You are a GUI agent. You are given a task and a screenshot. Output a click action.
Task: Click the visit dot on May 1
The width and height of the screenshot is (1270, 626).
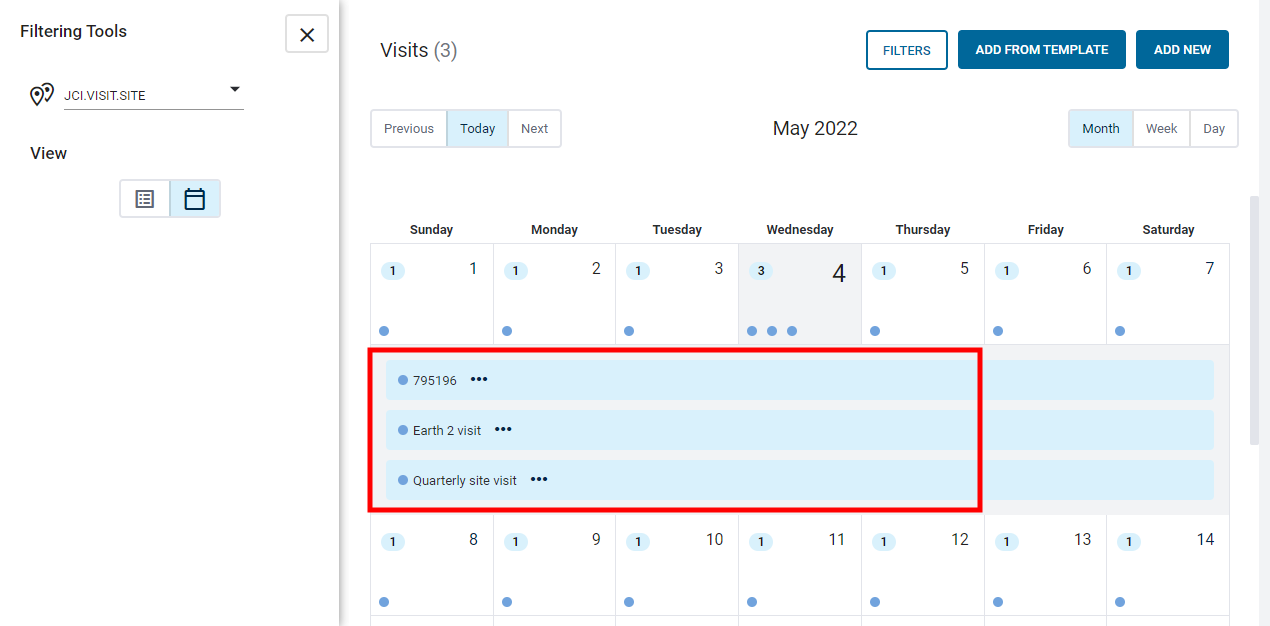tap(384, 331)
